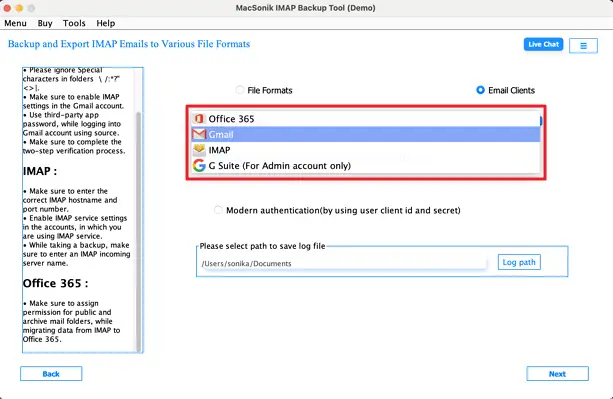Image resolution: width=613 pixels, height=399 pixels.
Task: Click the Back button
Action: point(51,374)
